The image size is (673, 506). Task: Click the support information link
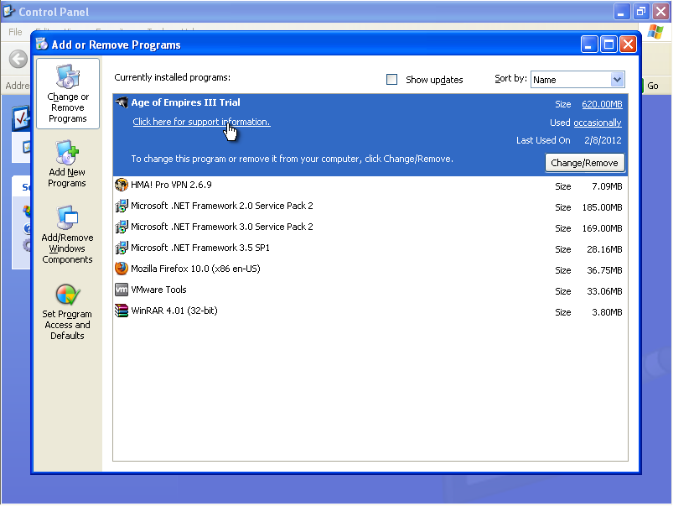(201, 122)
